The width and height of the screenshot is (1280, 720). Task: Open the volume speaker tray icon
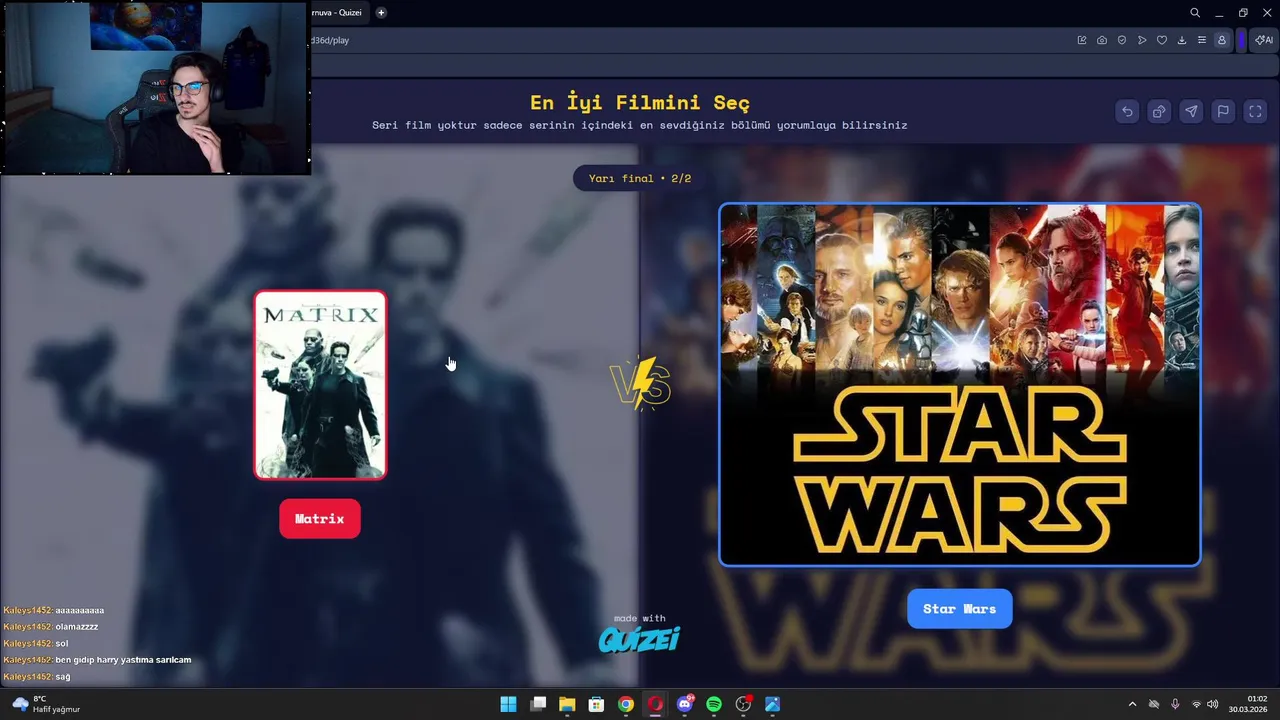click(1213, 704)
